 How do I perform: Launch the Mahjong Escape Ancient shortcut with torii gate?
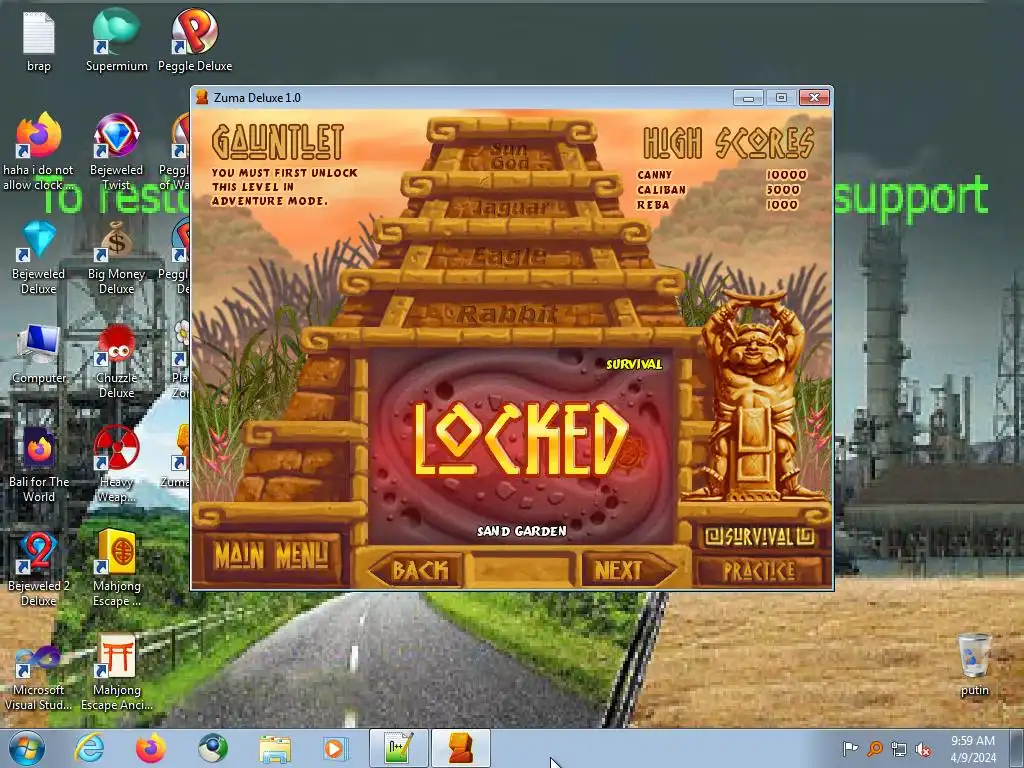click(x=116, y=674)
